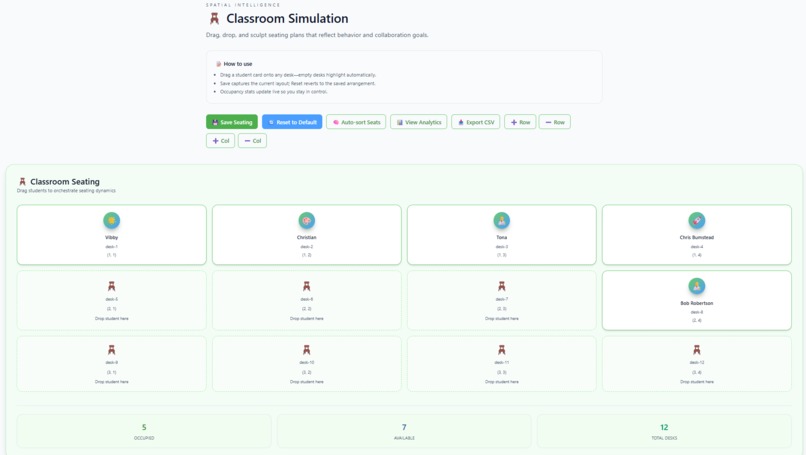This screenshot has height=455, width=806.
Task: Save the current seating arrangement
Action: coord(232,122)
